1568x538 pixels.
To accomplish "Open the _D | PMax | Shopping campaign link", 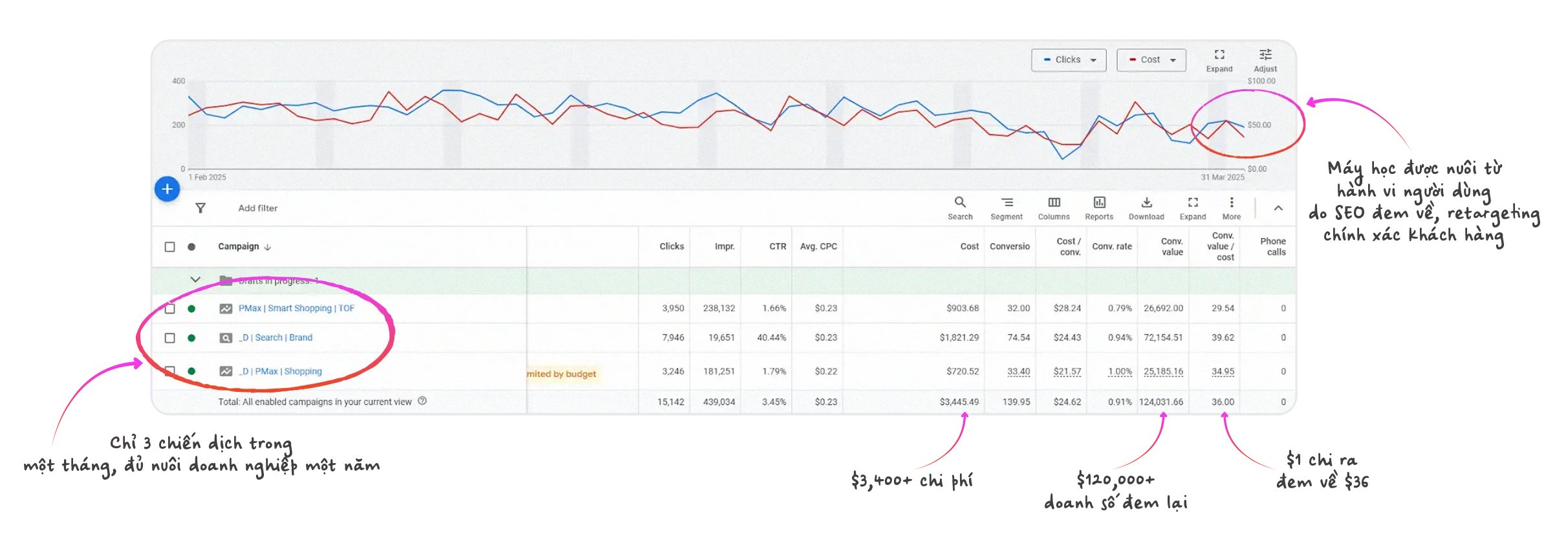I will click(x=280, y=371).
